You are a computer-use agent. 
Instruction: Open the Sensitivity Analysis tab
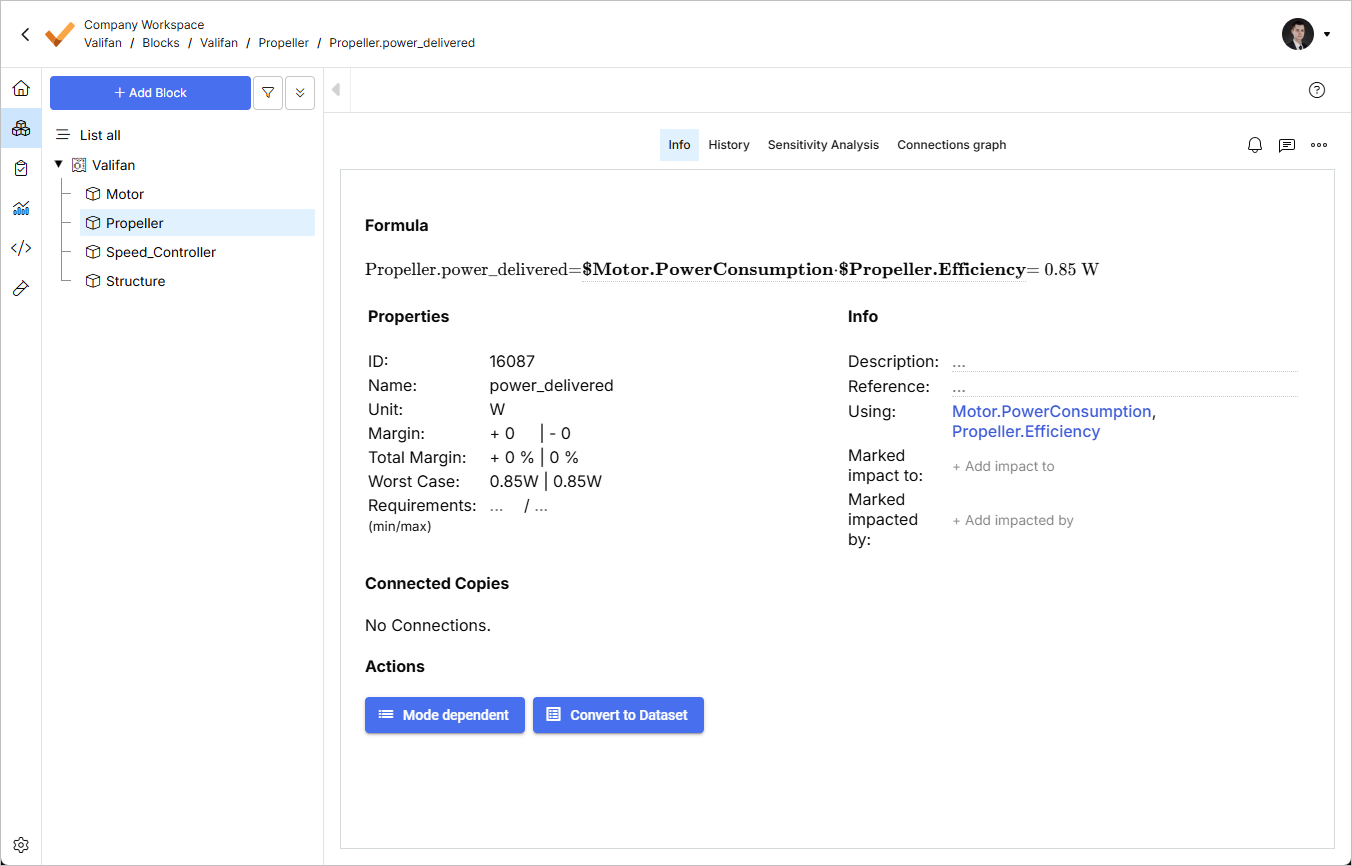pos(823,145)
